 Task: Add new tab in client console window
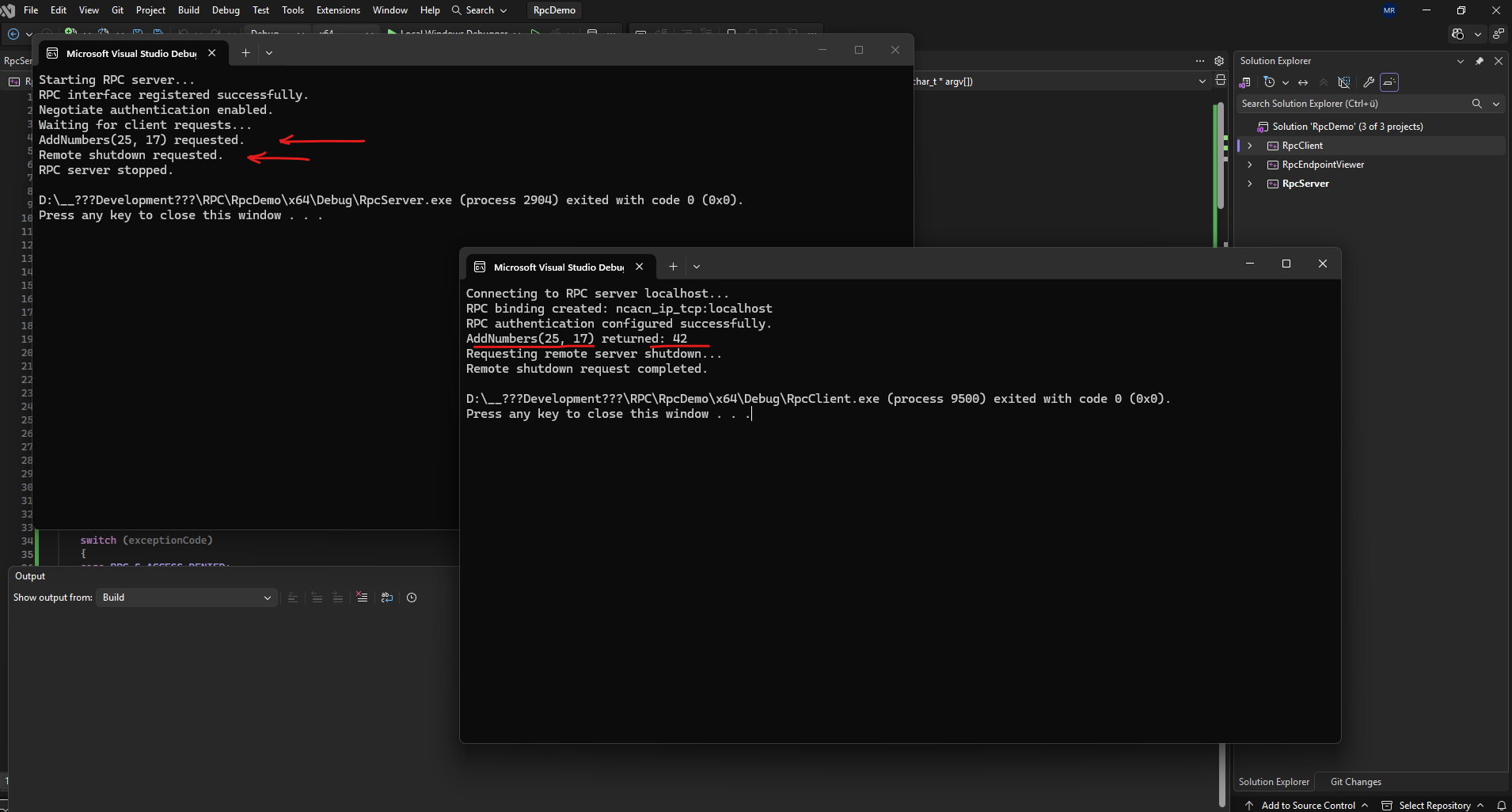(x=673, y=267)
